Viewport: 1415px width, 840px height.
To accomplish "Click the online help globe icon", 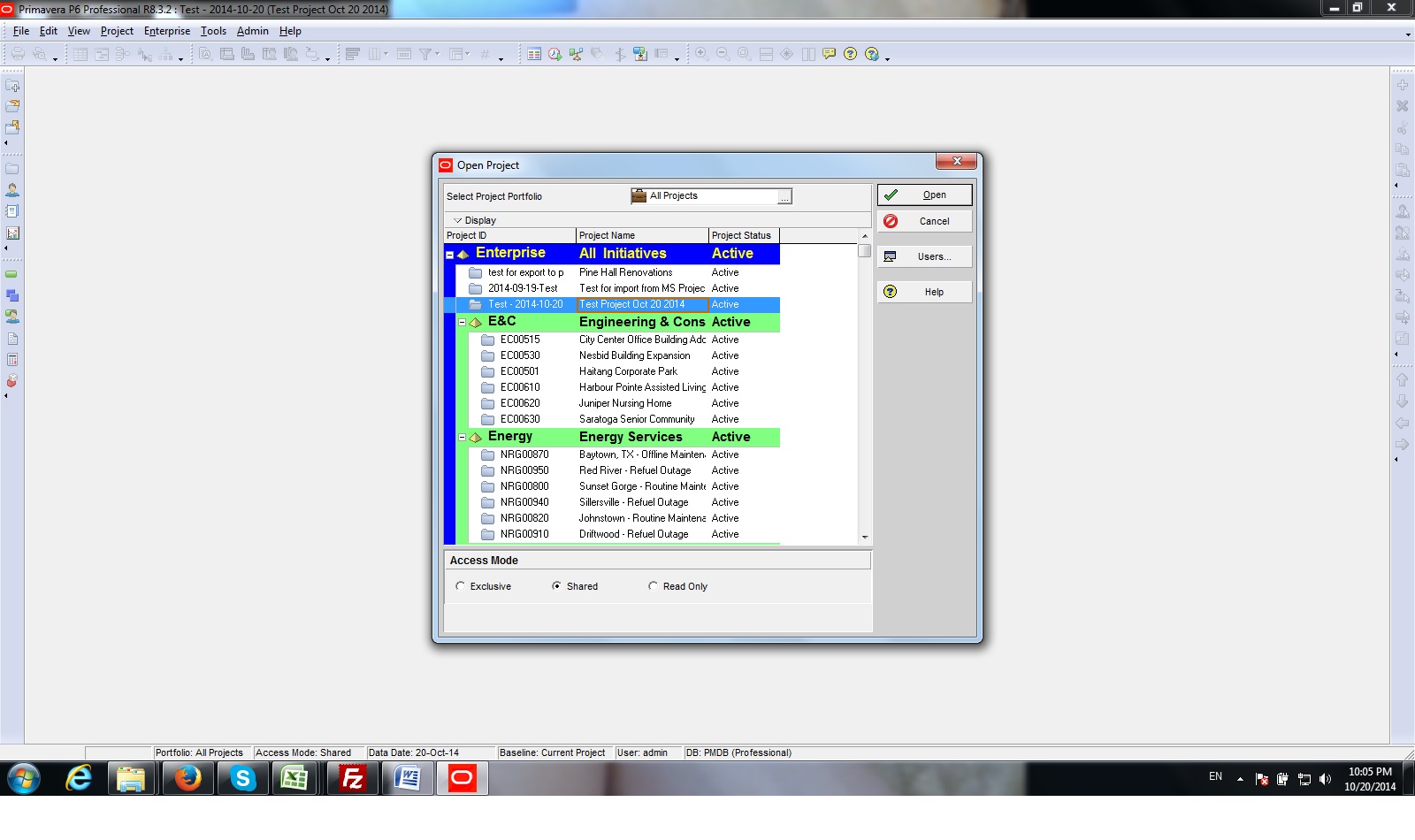I will click(x=869, y=54).
